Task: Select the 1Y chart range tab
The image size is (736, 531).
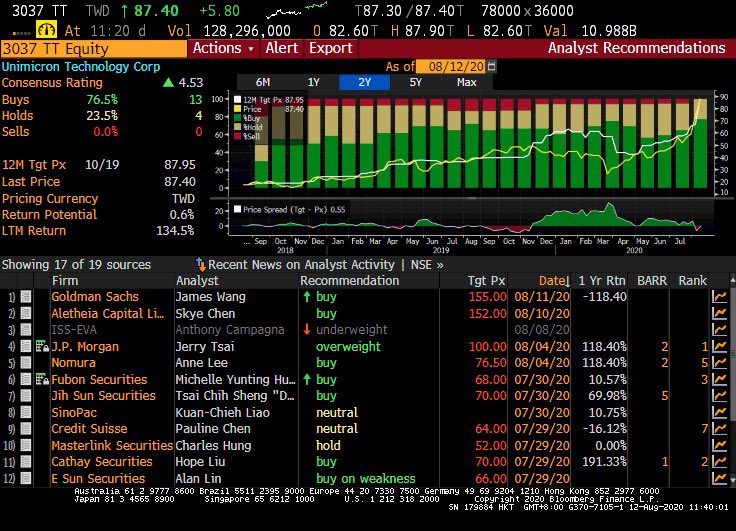Action: pos(314,82)
